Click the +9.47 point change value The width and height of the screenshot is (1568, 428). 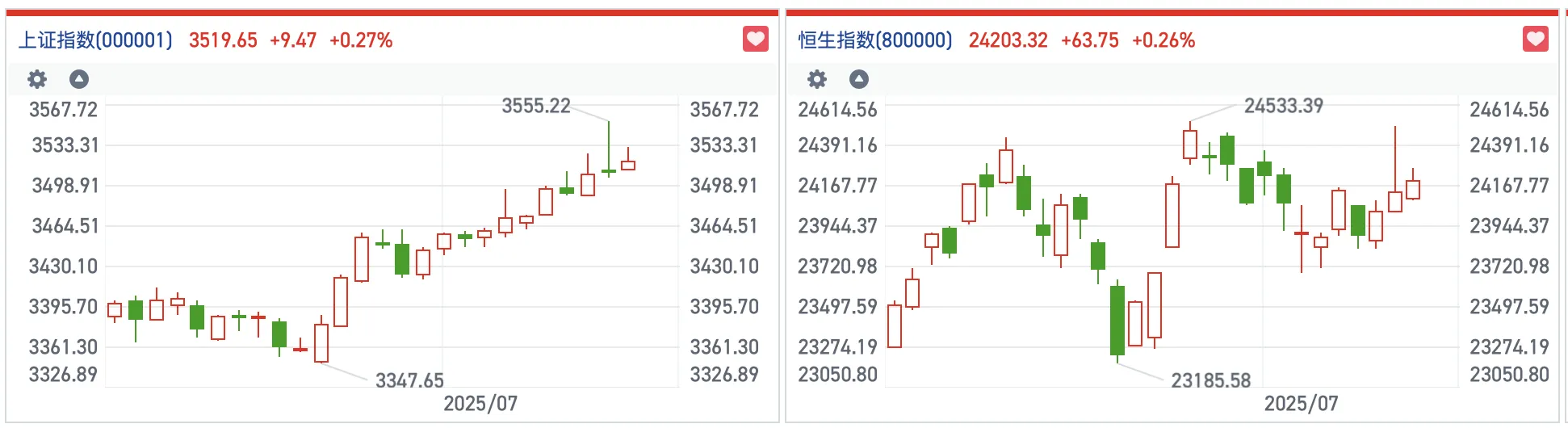point(293,40)
